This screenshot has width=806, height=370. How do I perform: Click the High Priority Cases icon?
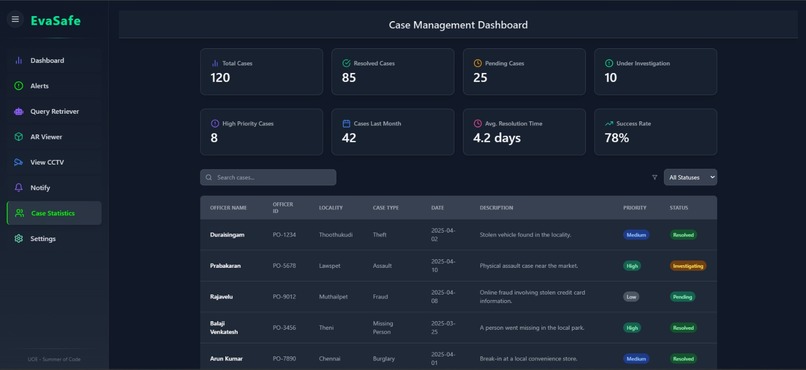pyautogui.click(x=215, y=123)
